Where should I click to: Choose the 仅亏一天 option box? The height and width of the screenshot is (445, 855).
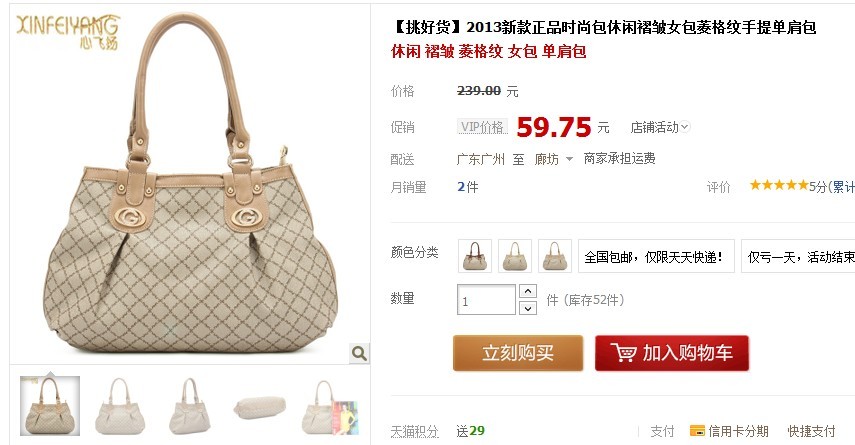(x=798, y=256)
